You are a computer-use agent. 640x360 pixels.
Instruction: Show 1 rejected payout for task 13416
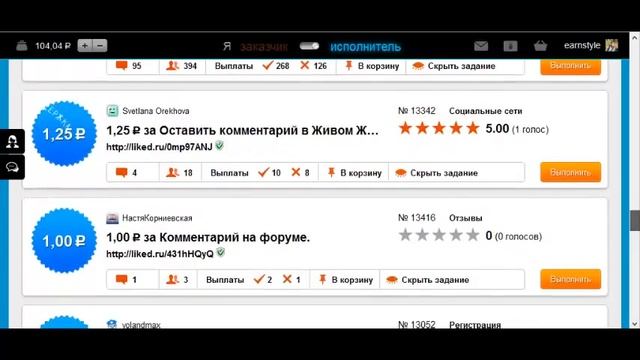click(x=287, y=279)
